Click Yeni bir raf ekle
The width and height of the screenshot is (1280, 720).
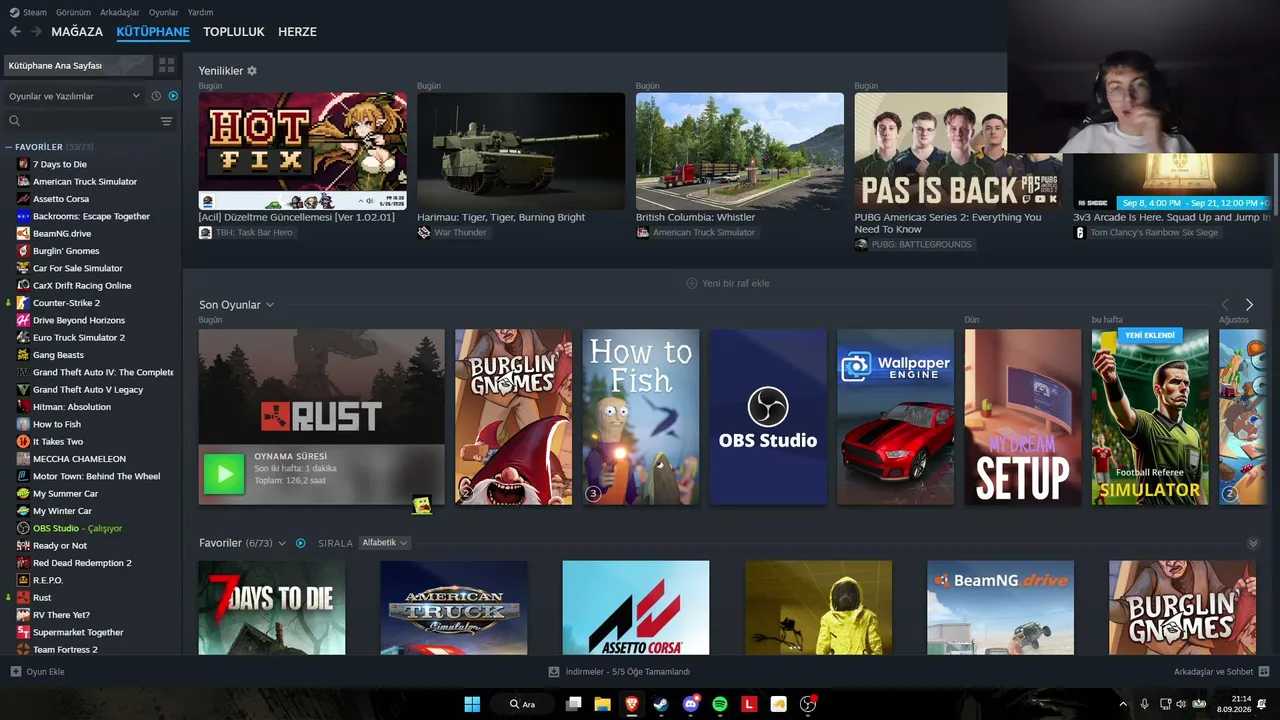tap(727, 283)
